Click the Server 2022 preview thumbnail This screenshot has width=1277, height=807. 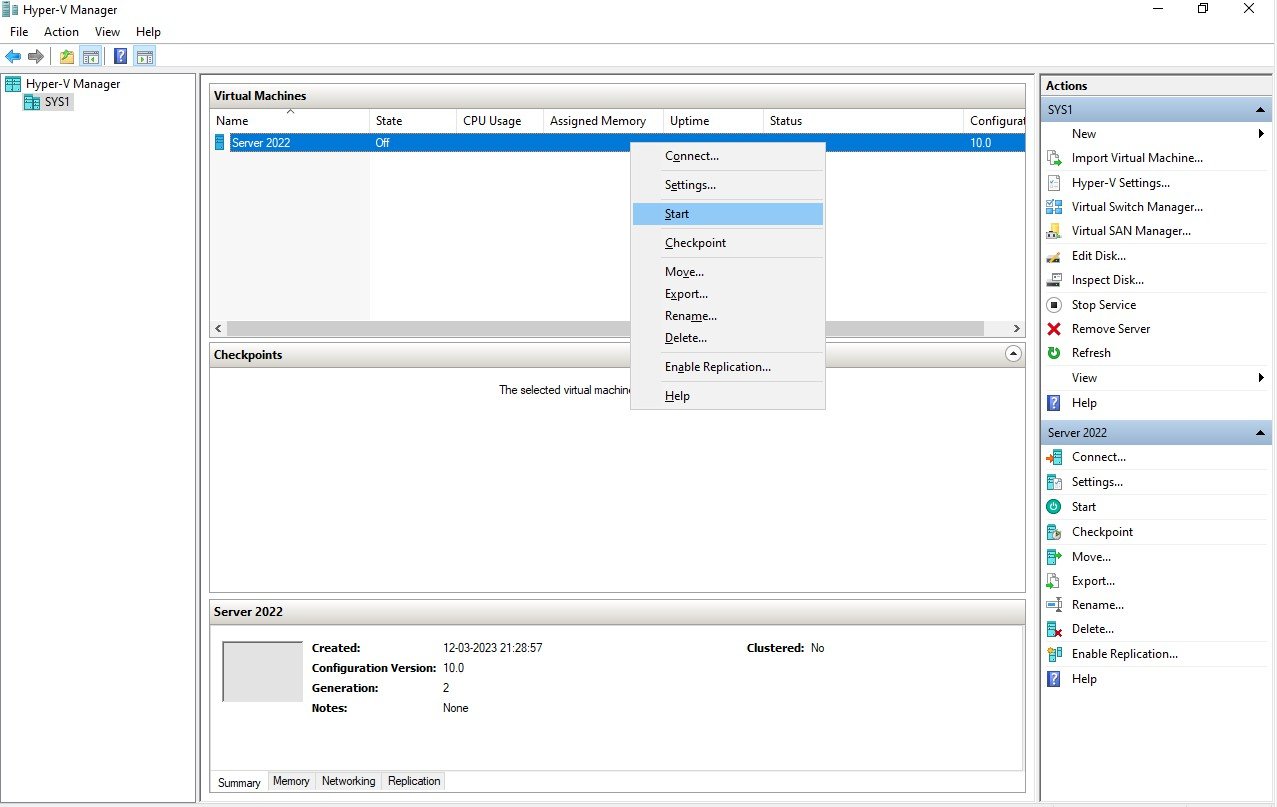tap(262, 672)
